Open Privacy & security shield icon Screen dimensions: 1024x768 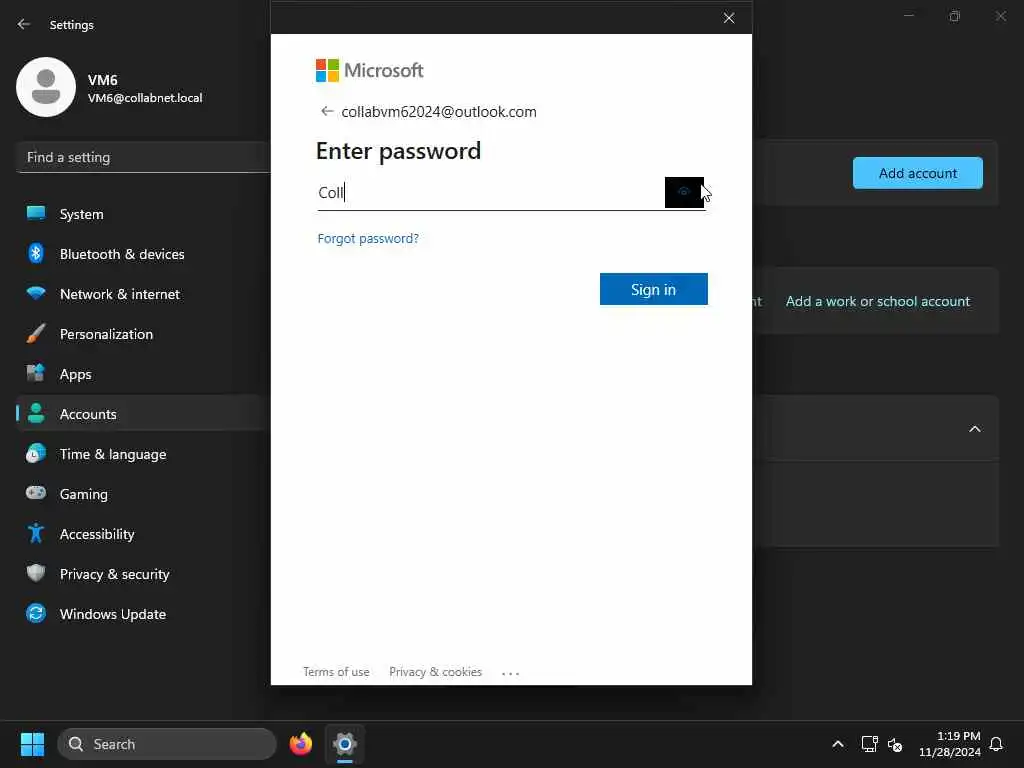(x=36, y=573)
